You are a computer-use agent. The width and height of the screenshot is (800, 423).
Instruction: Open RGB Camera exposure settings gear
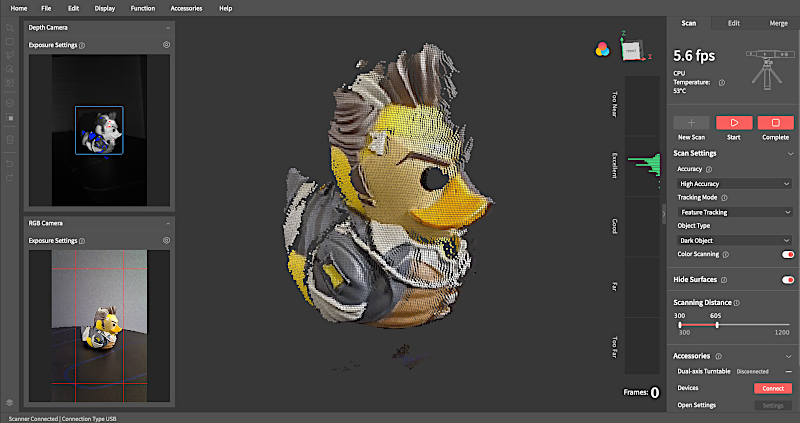pyautogui.click(x=166, y=240)
